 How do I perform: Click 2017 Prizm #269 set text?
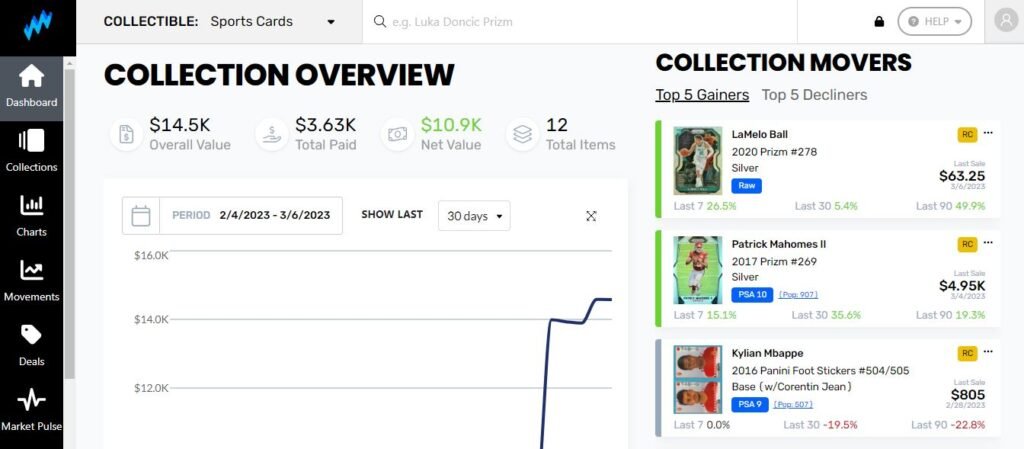(774, 262)
